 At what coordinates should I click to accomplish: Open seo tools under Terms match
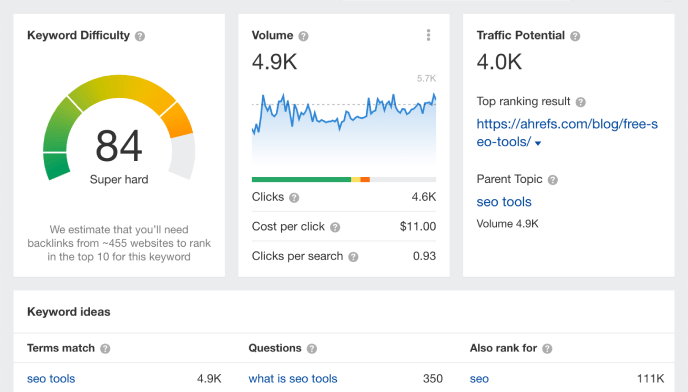coord(51,378)
